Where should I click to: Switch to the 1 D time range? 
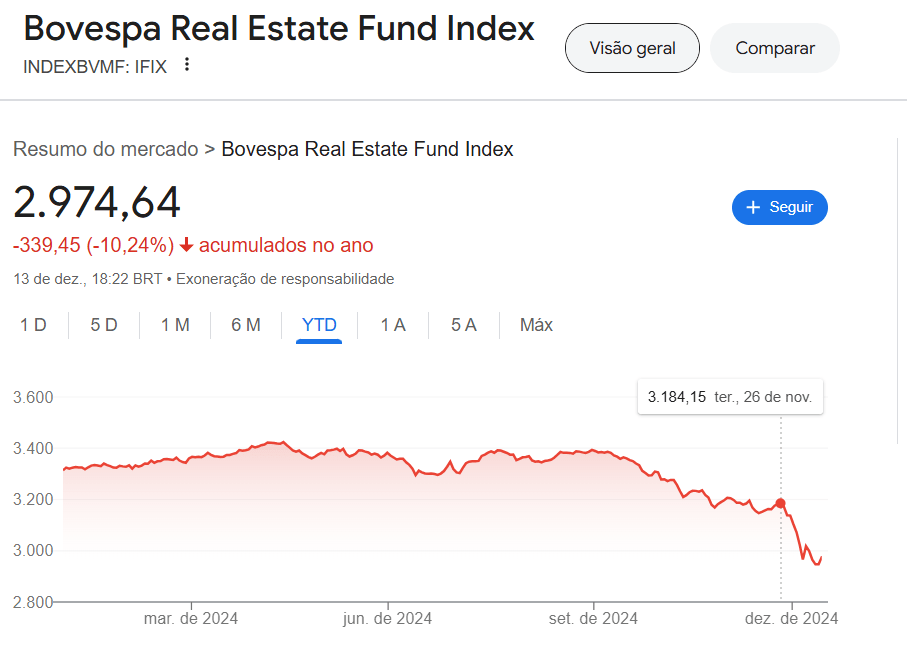34,325
